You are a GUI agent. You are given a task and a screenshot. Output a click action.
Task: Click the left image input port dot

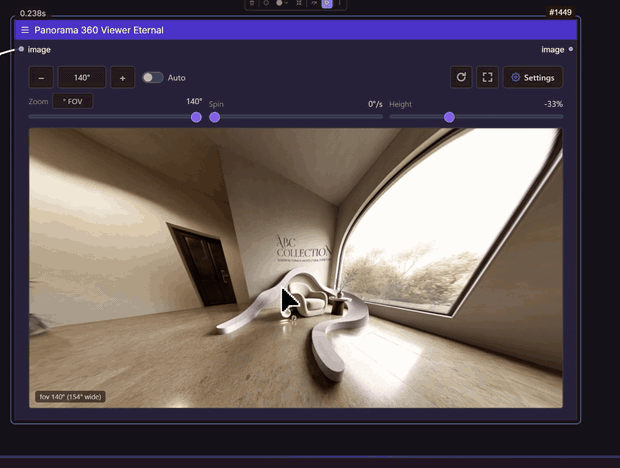point(21,49)
